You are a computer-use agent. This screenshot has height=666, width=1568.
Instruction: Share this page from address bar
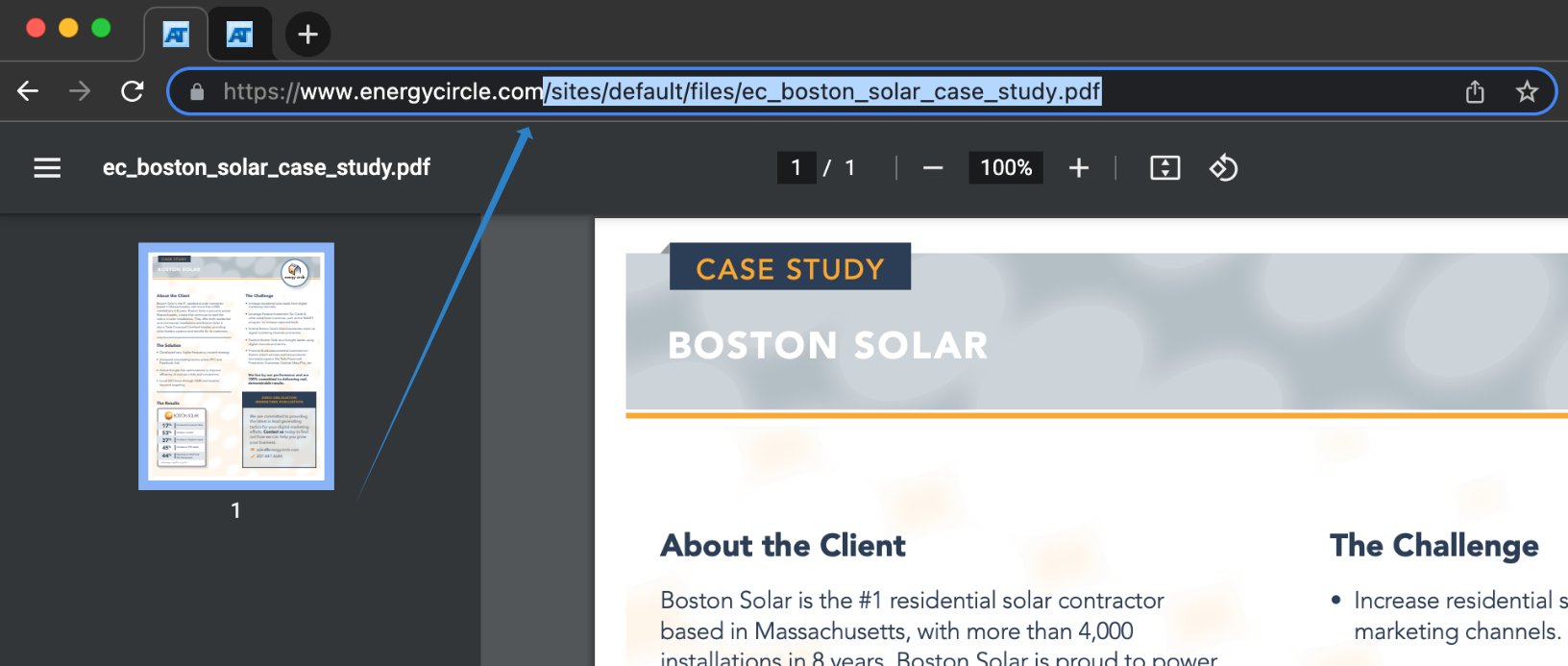pos(1475,92)
